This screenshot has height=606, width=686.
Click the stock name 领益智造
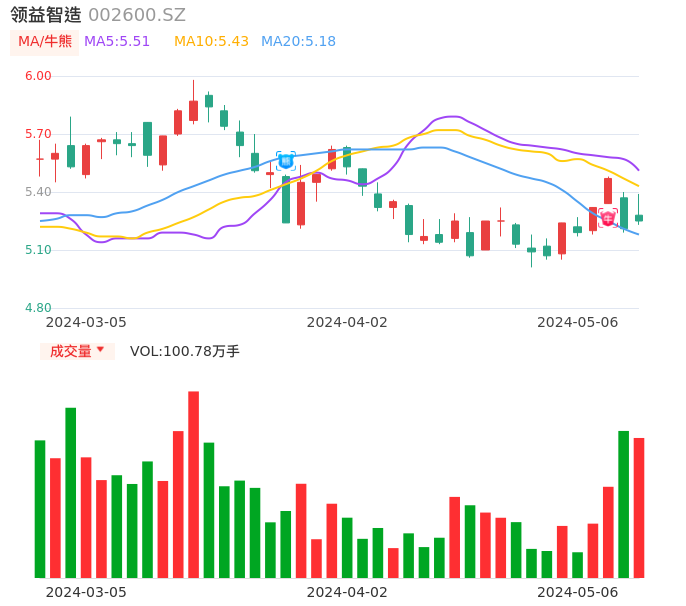[x=45, y=15]
